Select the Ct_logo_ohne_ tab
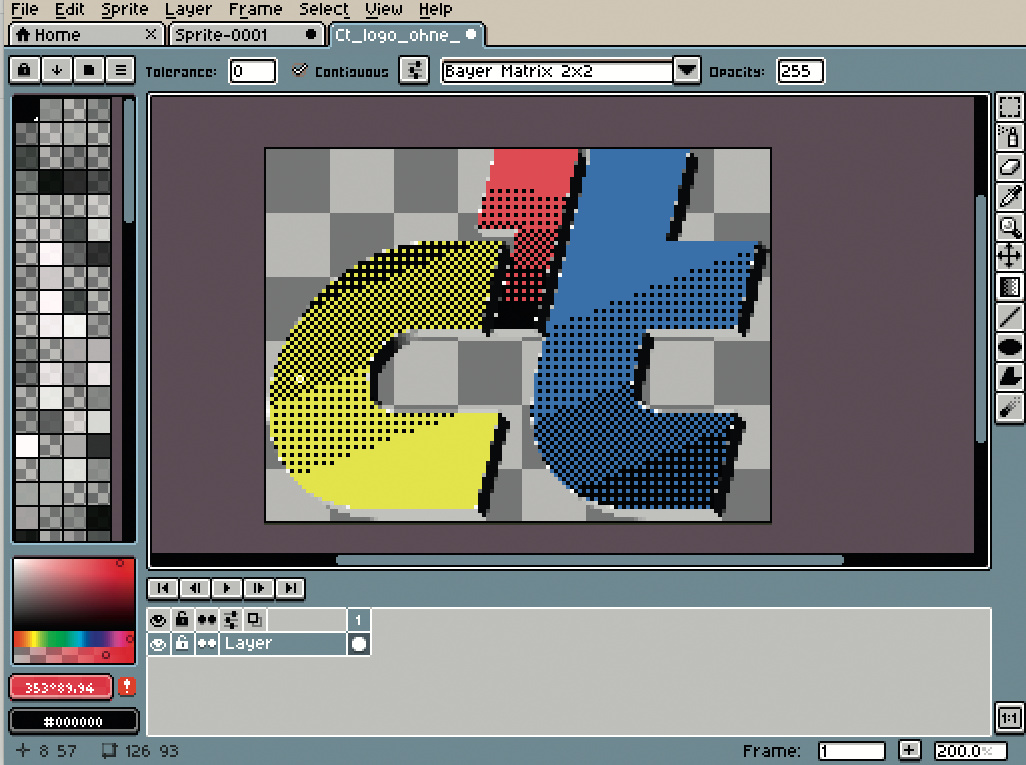1026x765 pixels. (406, 35)
